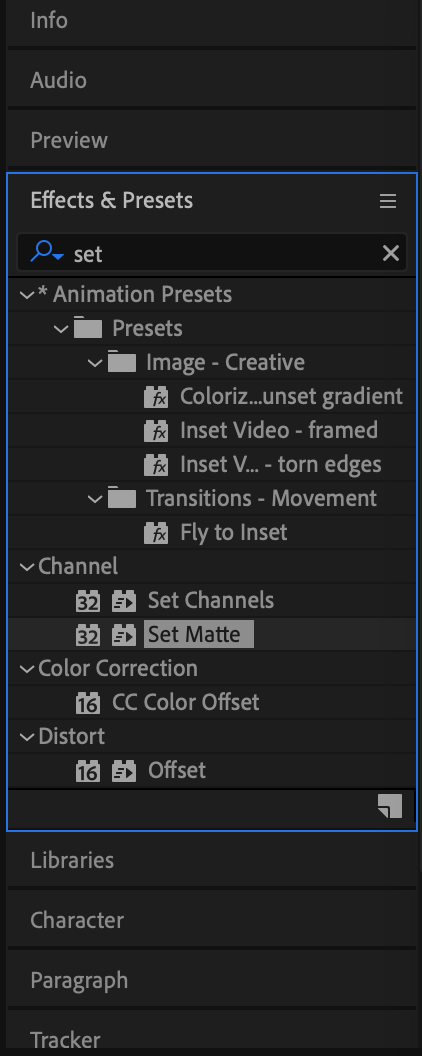The width and height of the screenshot is (422, 1056).
Task: Click the GPU accelerated icon beside Offset
Action: [124, 771]
